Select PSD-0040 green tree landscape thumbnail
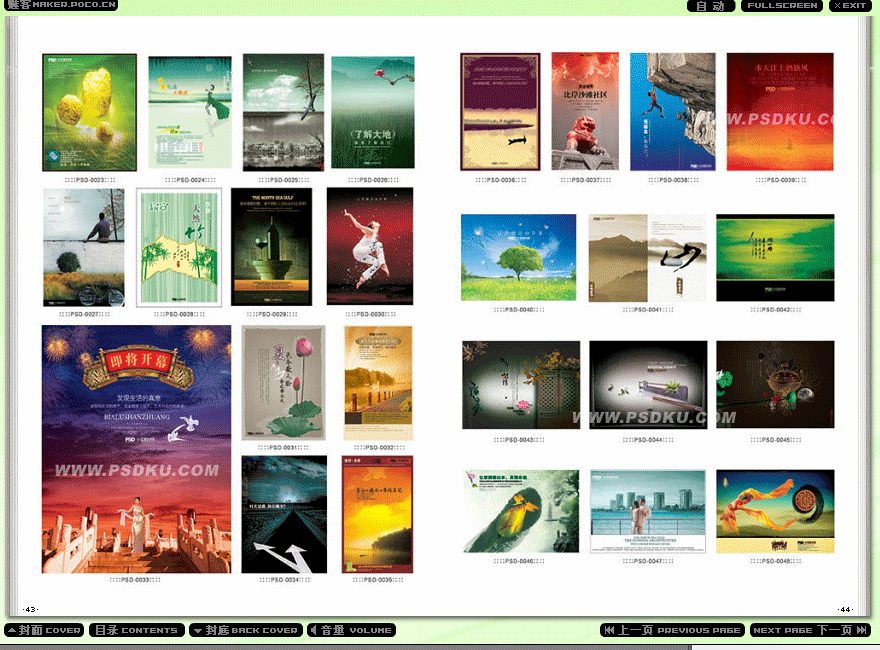This screenshot has height=650, width=880. pyautogui.click(x=518, y=257)
